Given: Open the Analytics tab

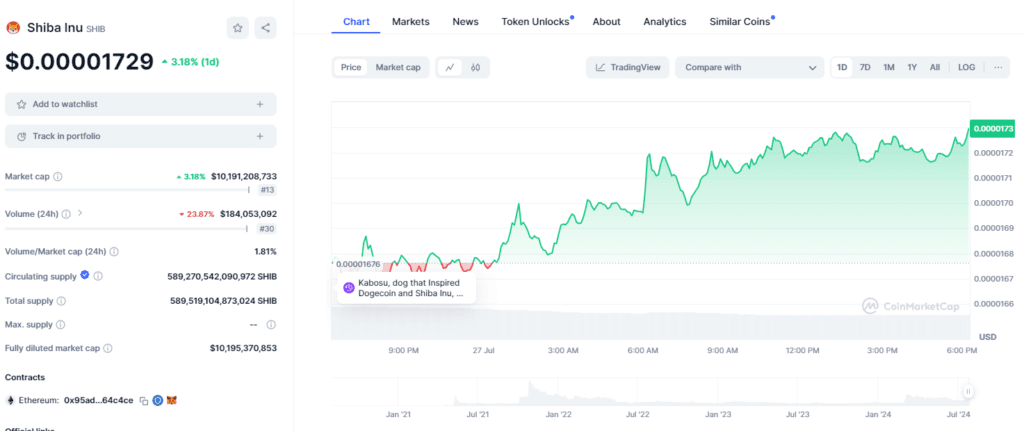Looking at the screenshot, I should pos(665,22).
